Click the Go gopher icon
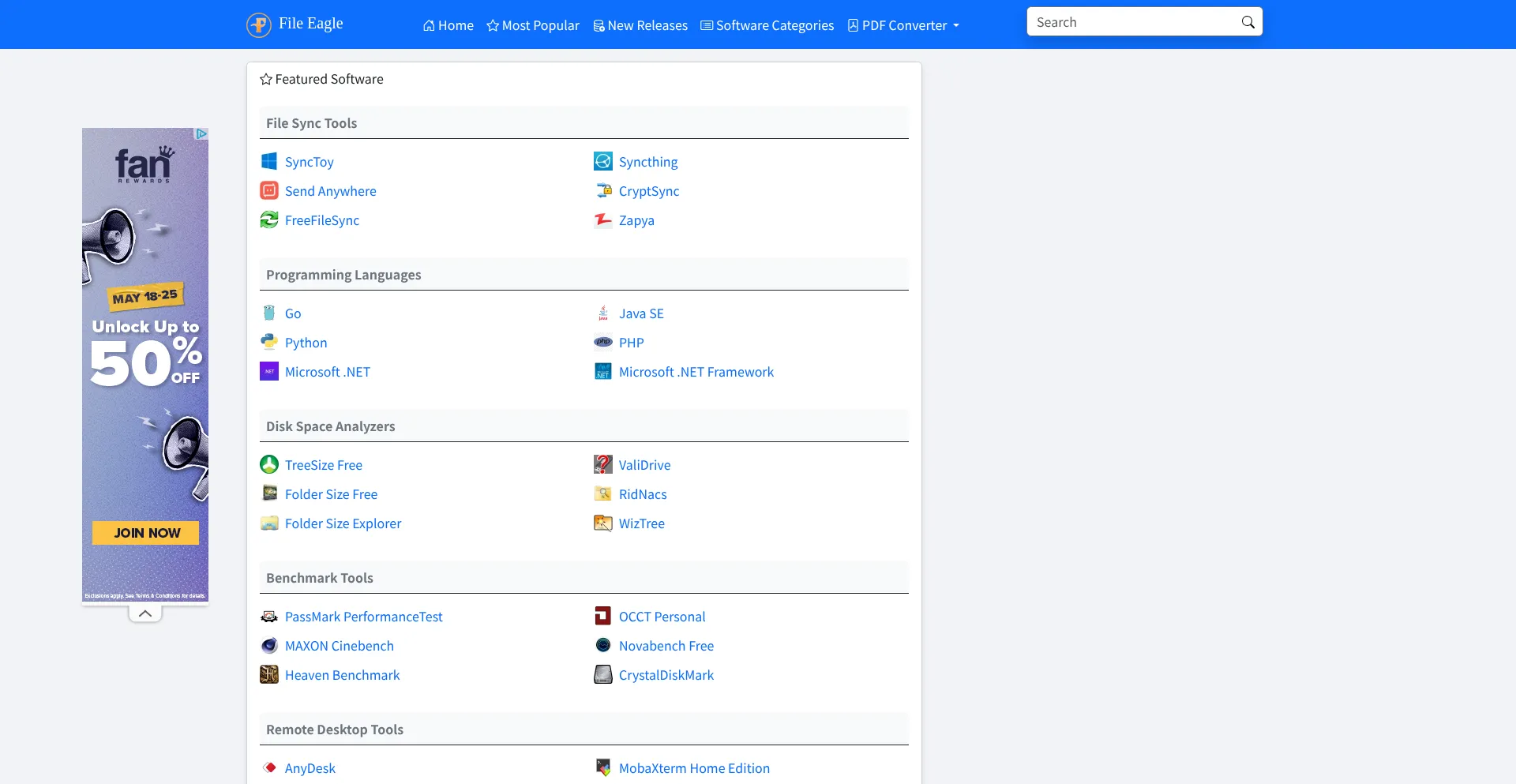Image resolution: width=1516 pixels, height=784 pixels. coord(269,313)
